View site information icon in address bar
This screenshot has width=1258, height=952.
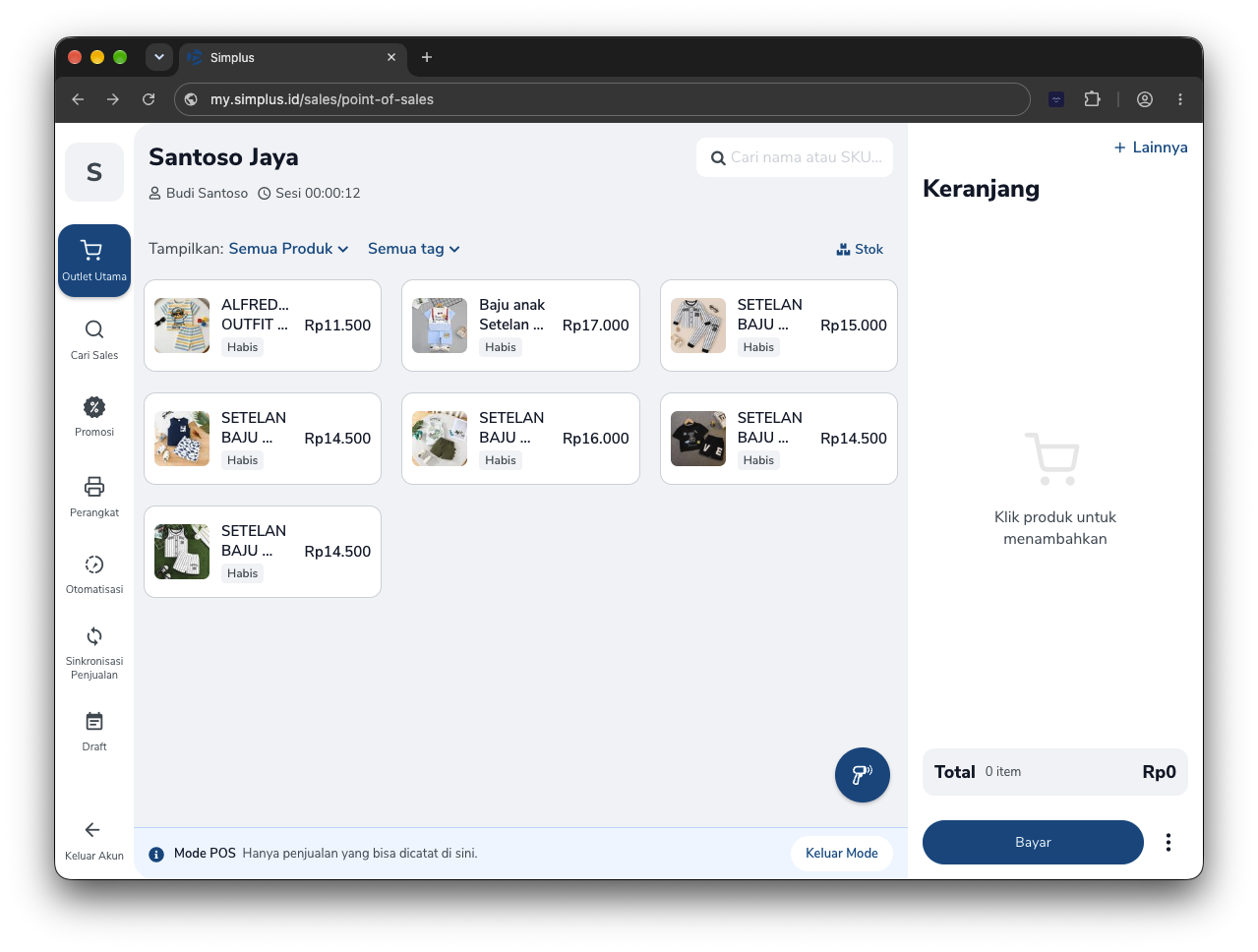click(x=191, y=99)
